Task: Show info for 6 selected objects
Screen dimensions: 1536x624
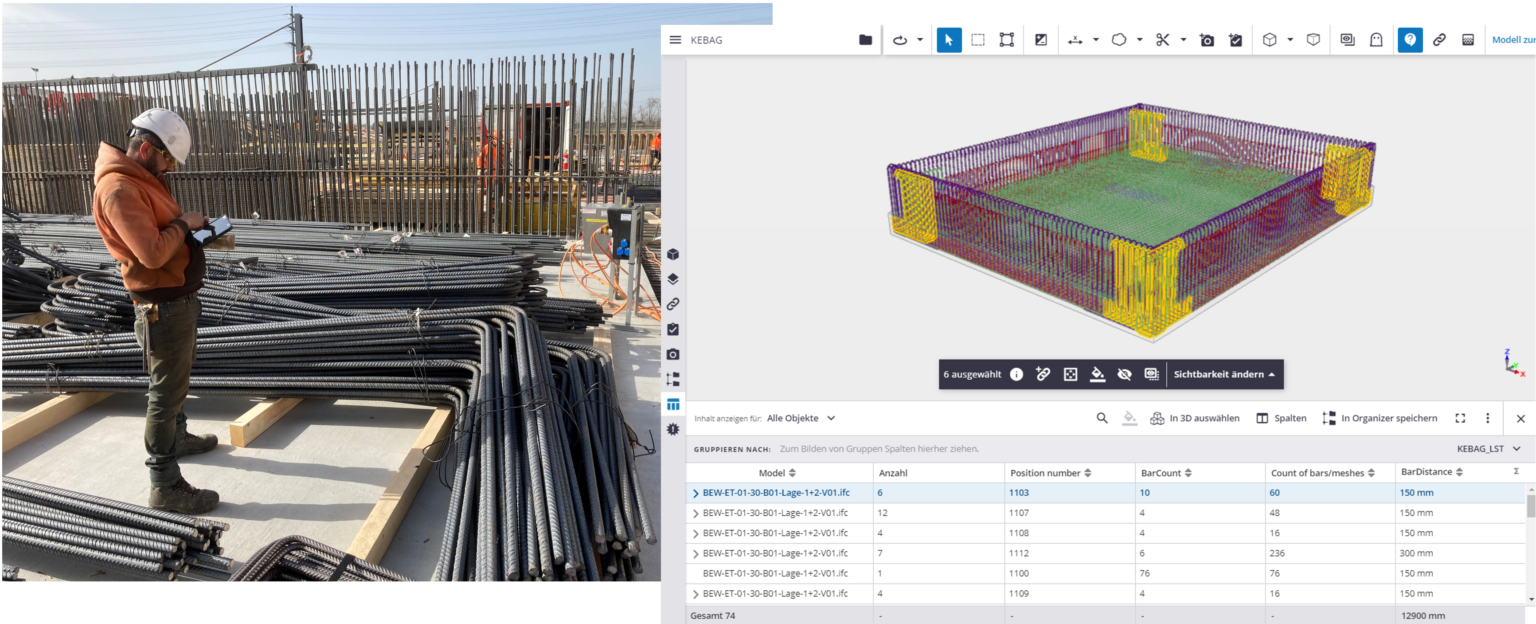Action: [x=1016, y=374]
